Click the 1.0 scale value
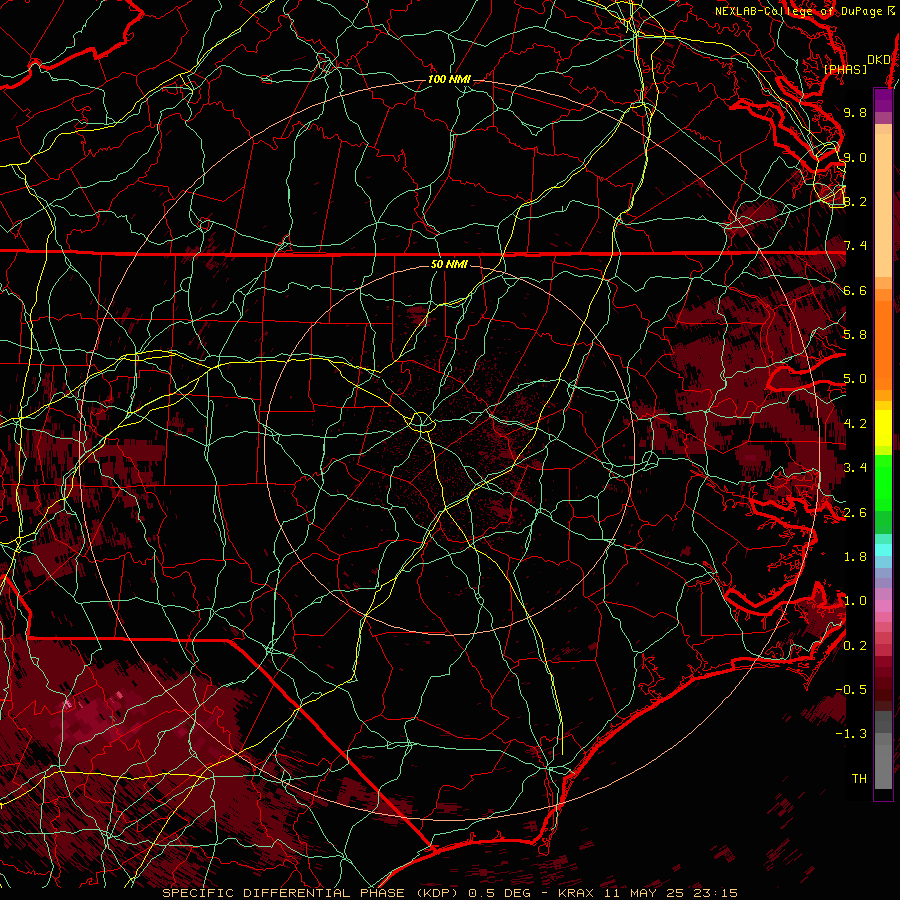This screenshot has height=900, width=900. tap(855, 601)
